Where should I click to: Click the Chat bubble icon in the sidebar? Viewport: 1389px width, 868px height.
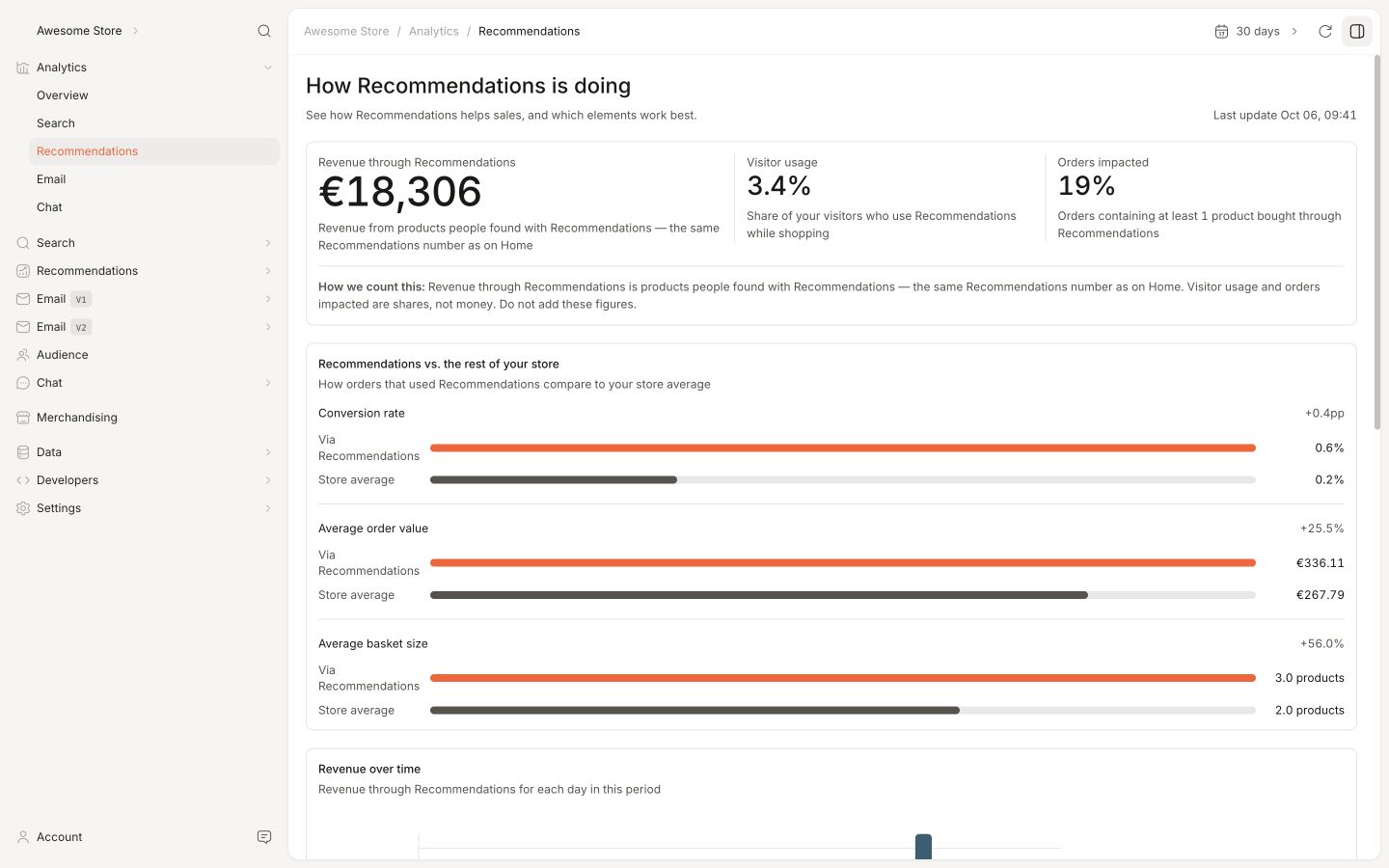(x=23, y=383)
